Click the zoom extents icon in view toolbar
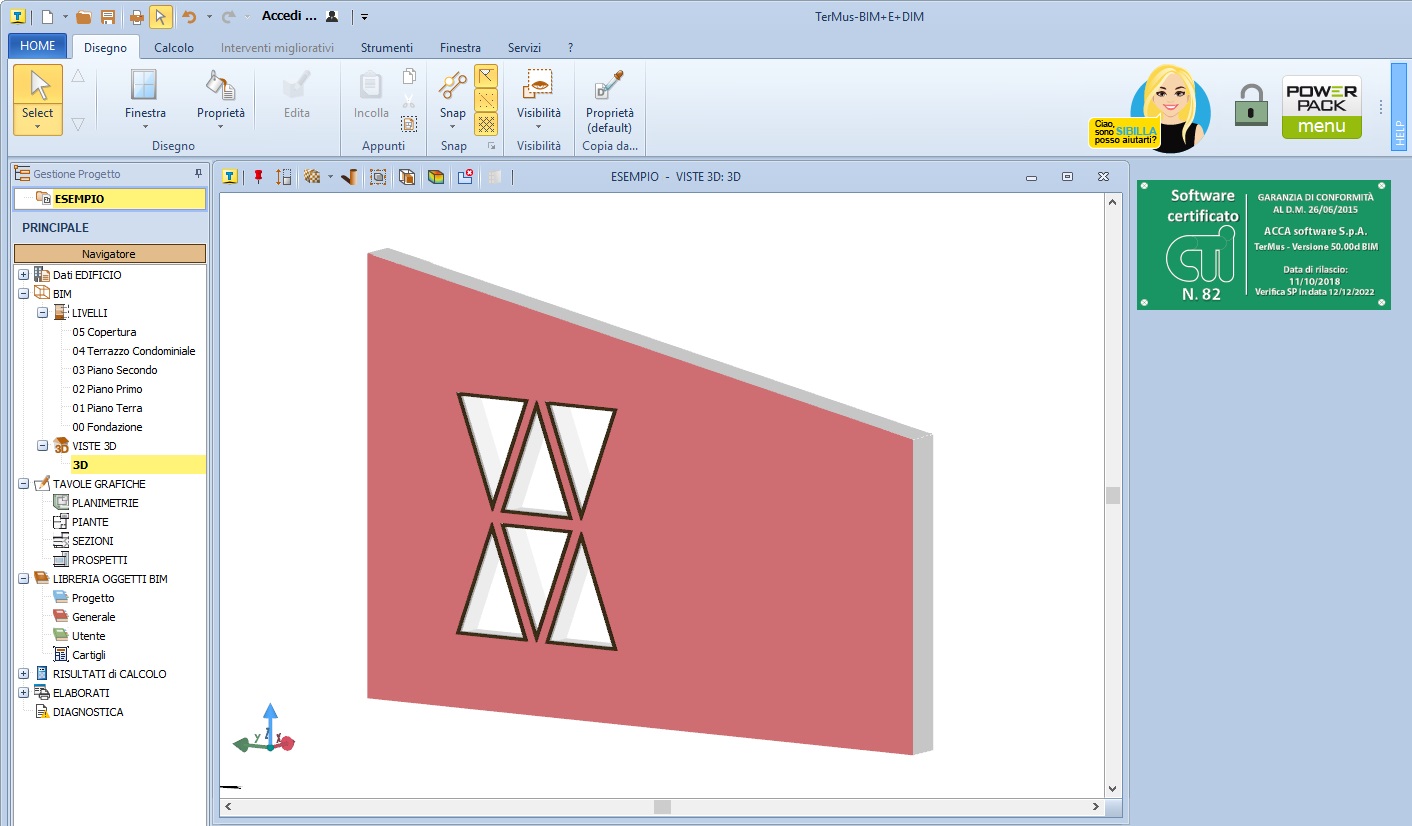This screenshot has height=826, width=1412. 378,177
